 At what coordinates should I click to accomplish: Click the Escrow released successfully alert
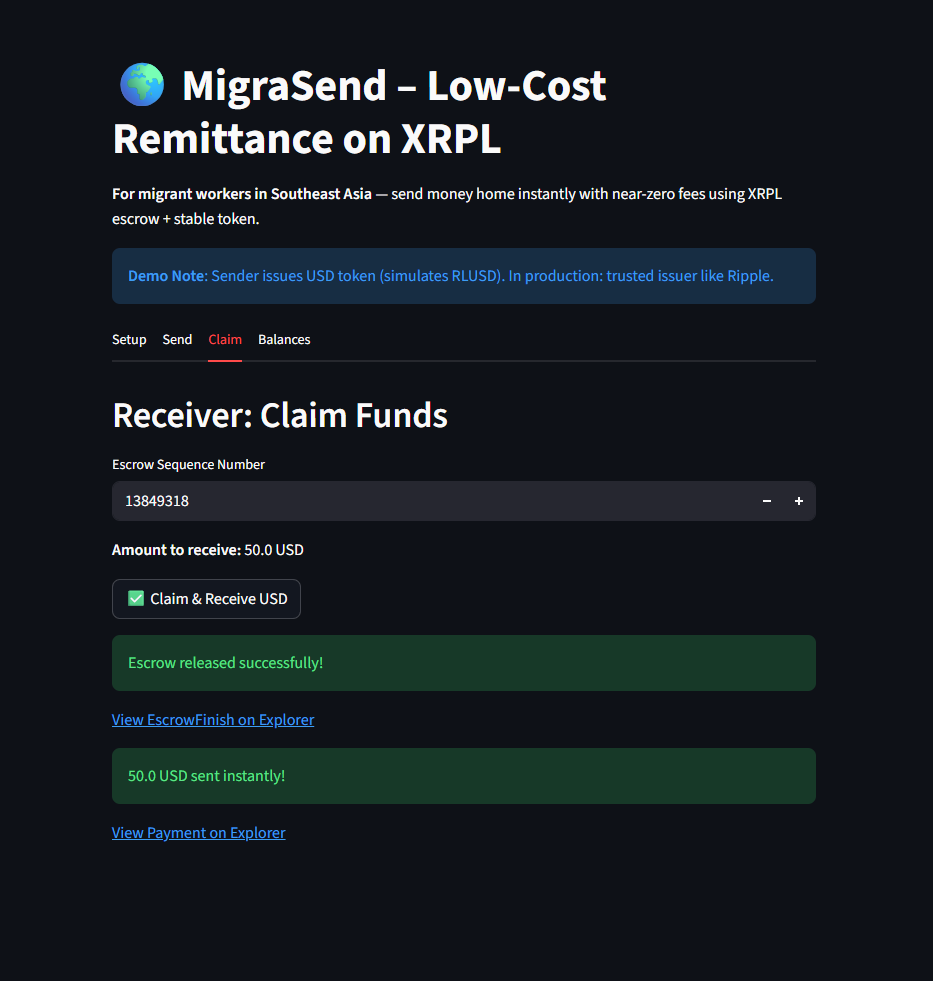[464, 663]
